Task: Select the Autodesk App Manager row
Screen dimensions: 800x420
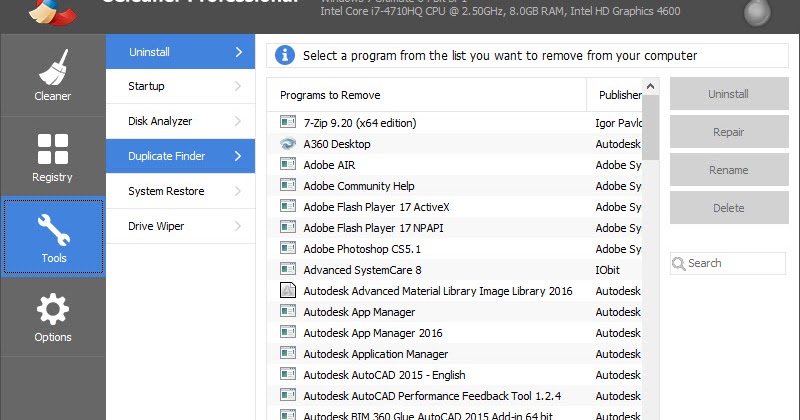Action: point(454,312)
